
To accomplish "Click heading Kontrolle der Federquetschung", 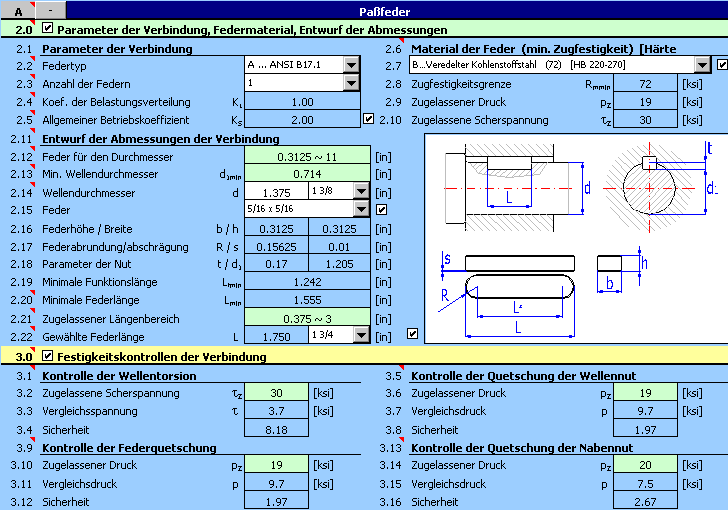I will pos(129,448).
